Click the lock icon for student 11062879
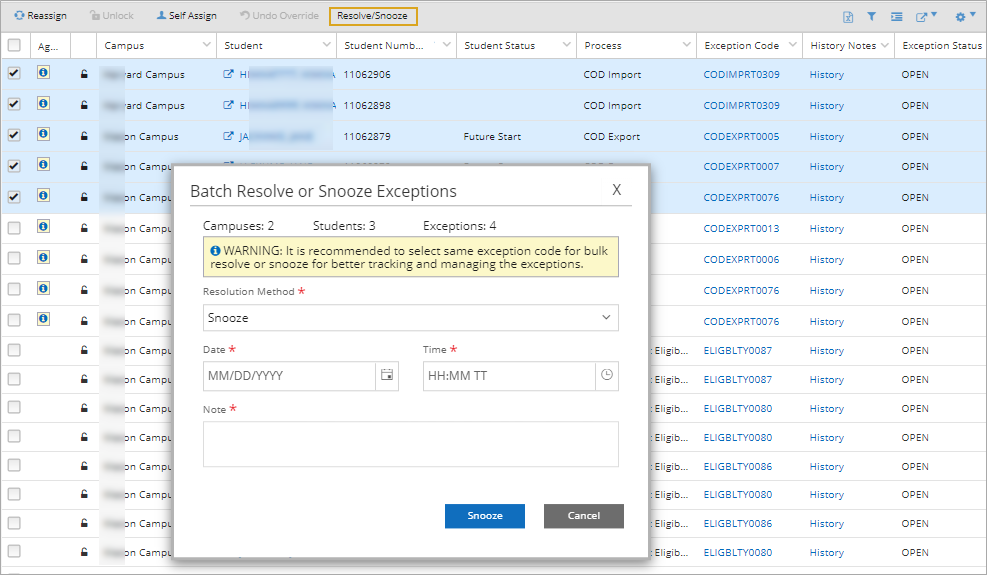 (x=84, y=136)
